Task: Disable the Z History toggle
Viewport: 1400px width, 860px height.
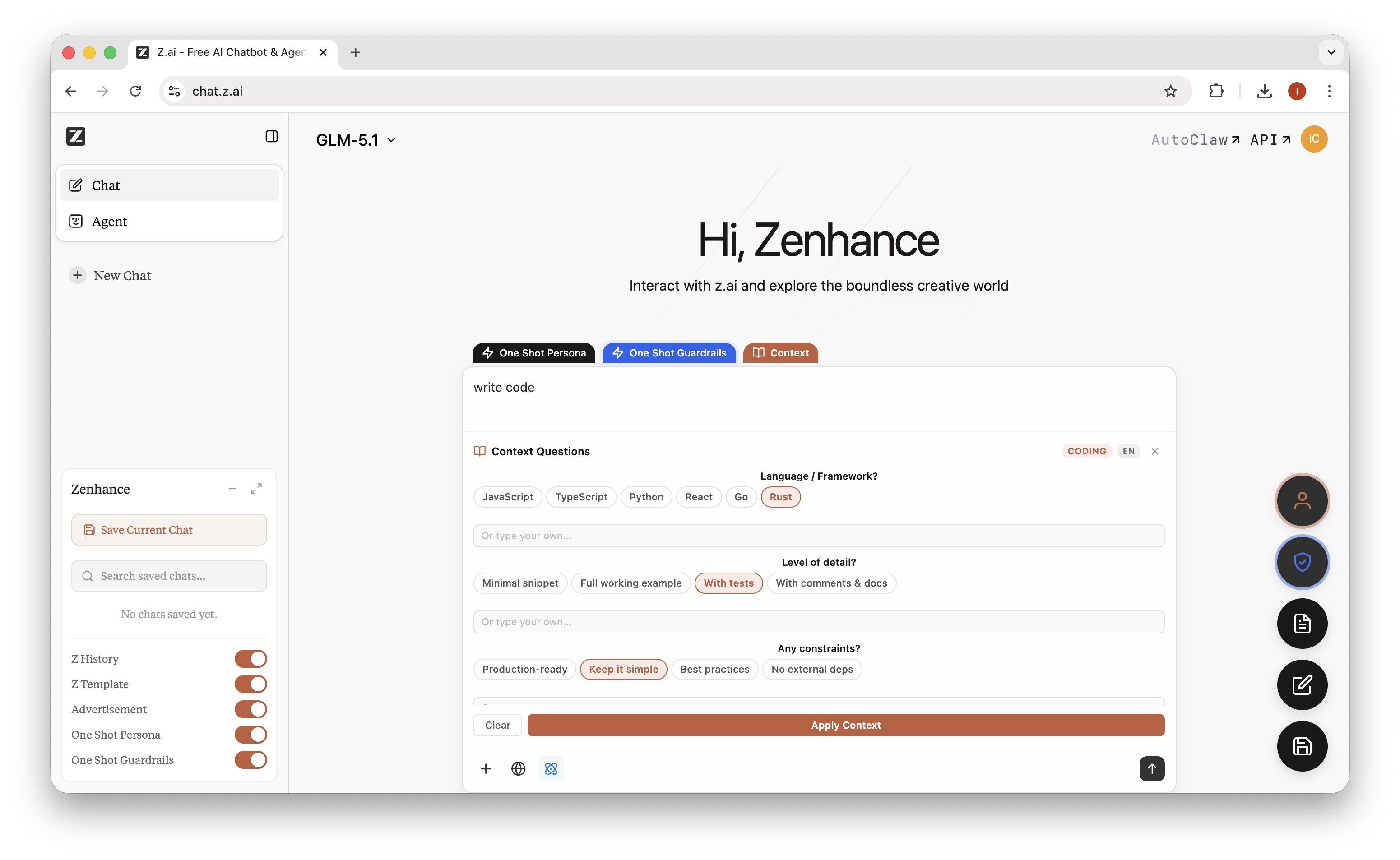Action: coord(251,659)
